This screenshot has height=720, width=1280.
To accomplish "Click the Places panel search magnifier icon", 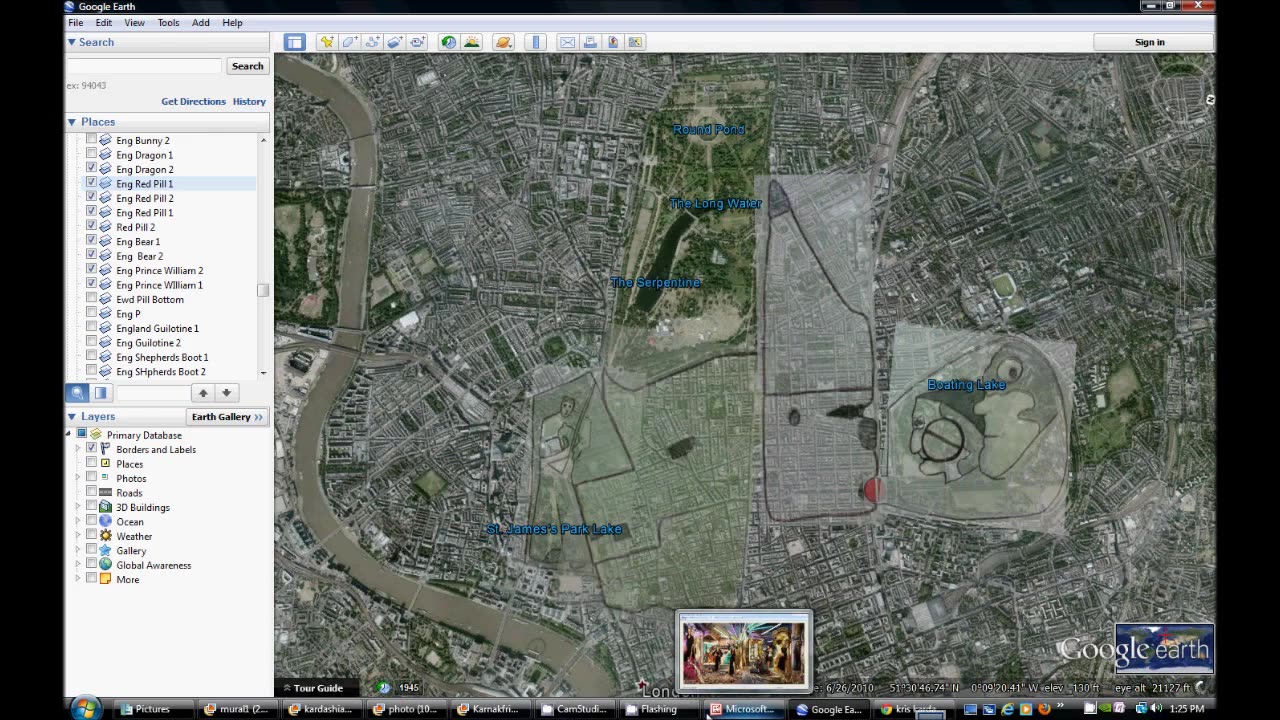I will 77,393.
